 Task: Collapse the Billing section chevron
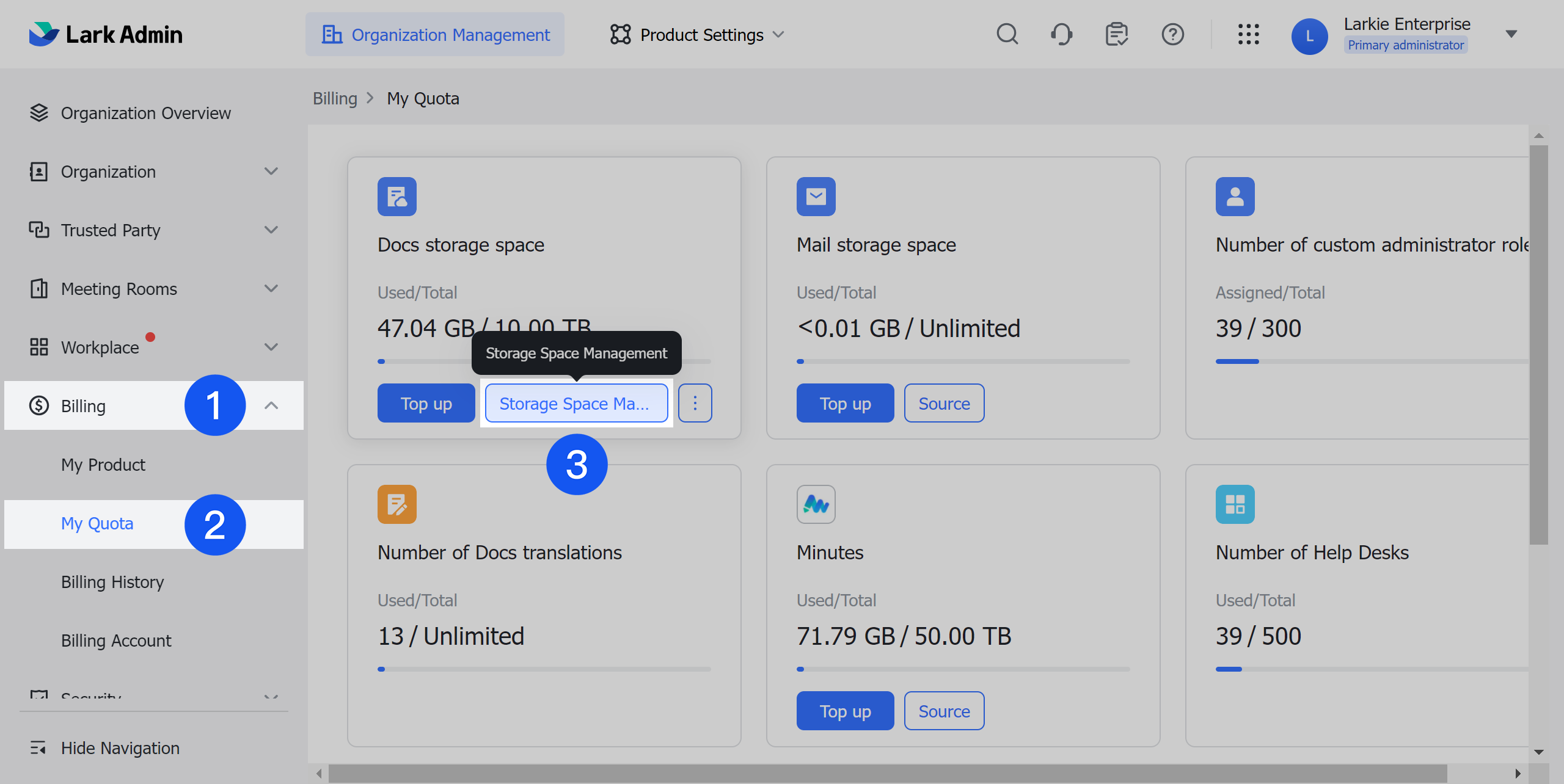(271, 405)
